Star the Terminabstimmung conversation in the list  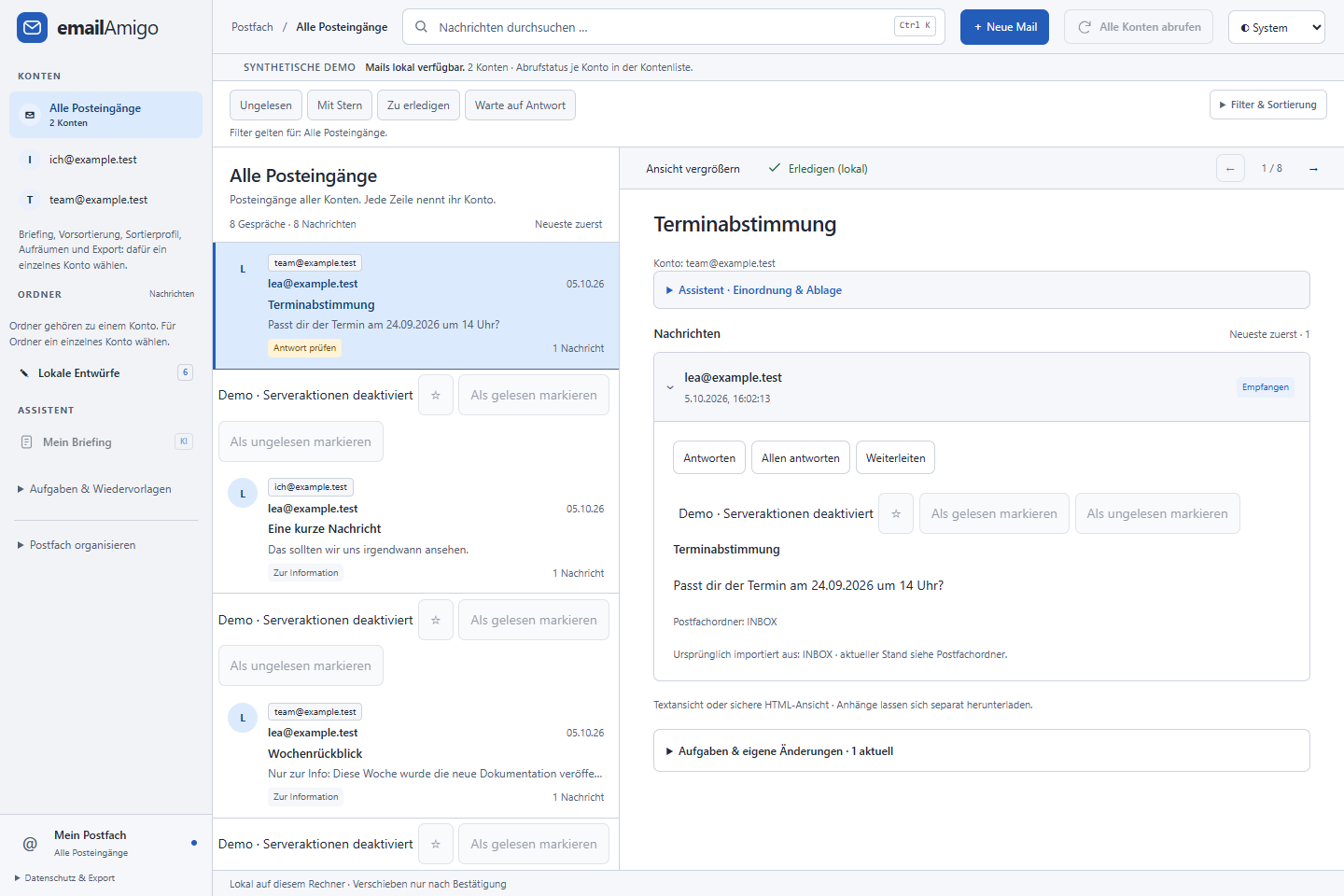(x=436, y=395)
